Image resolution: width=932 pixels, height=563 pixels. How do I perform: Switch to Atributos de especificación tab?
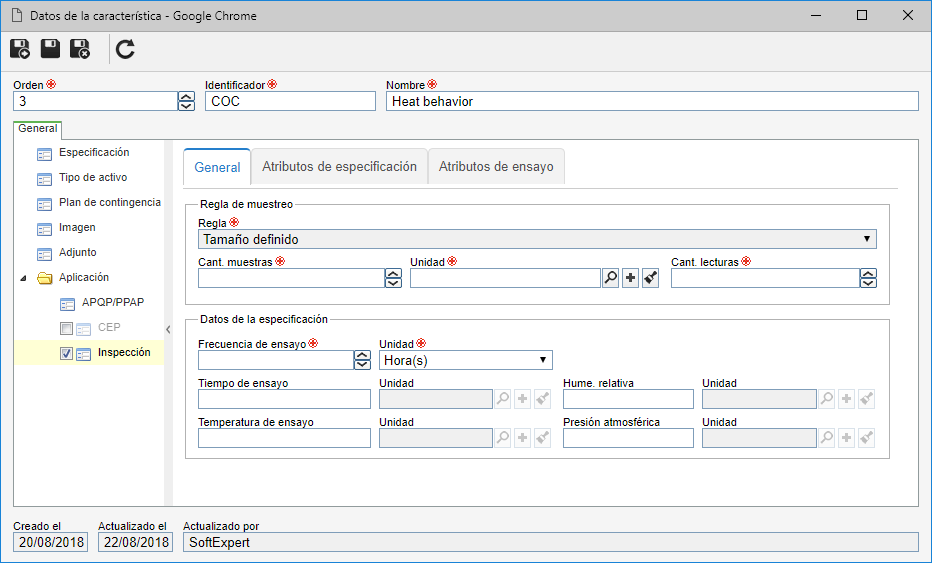click(x=339, y=166)
